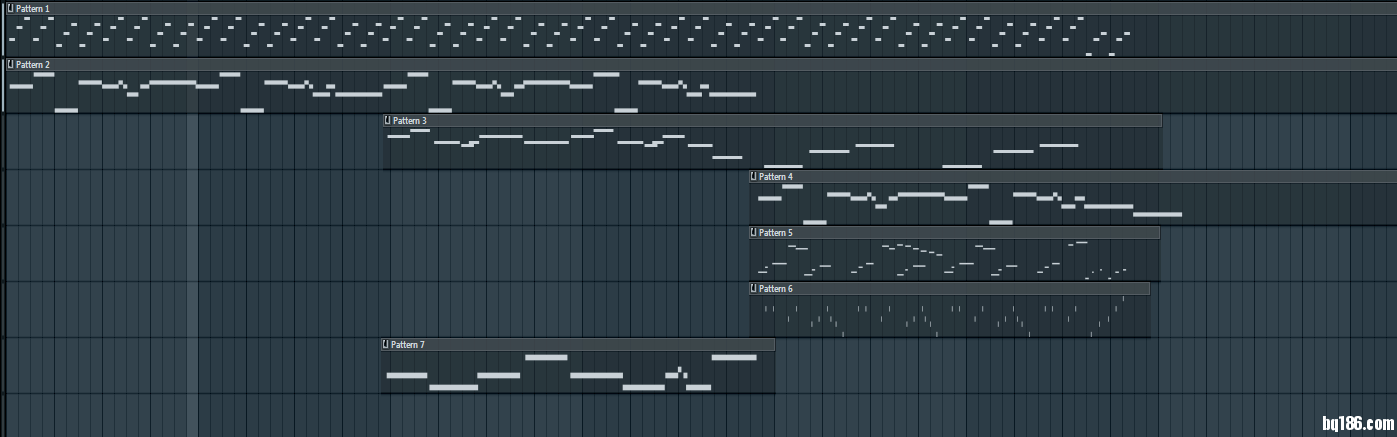Click the Pattern 7 clip menu icon

(385, 344)
